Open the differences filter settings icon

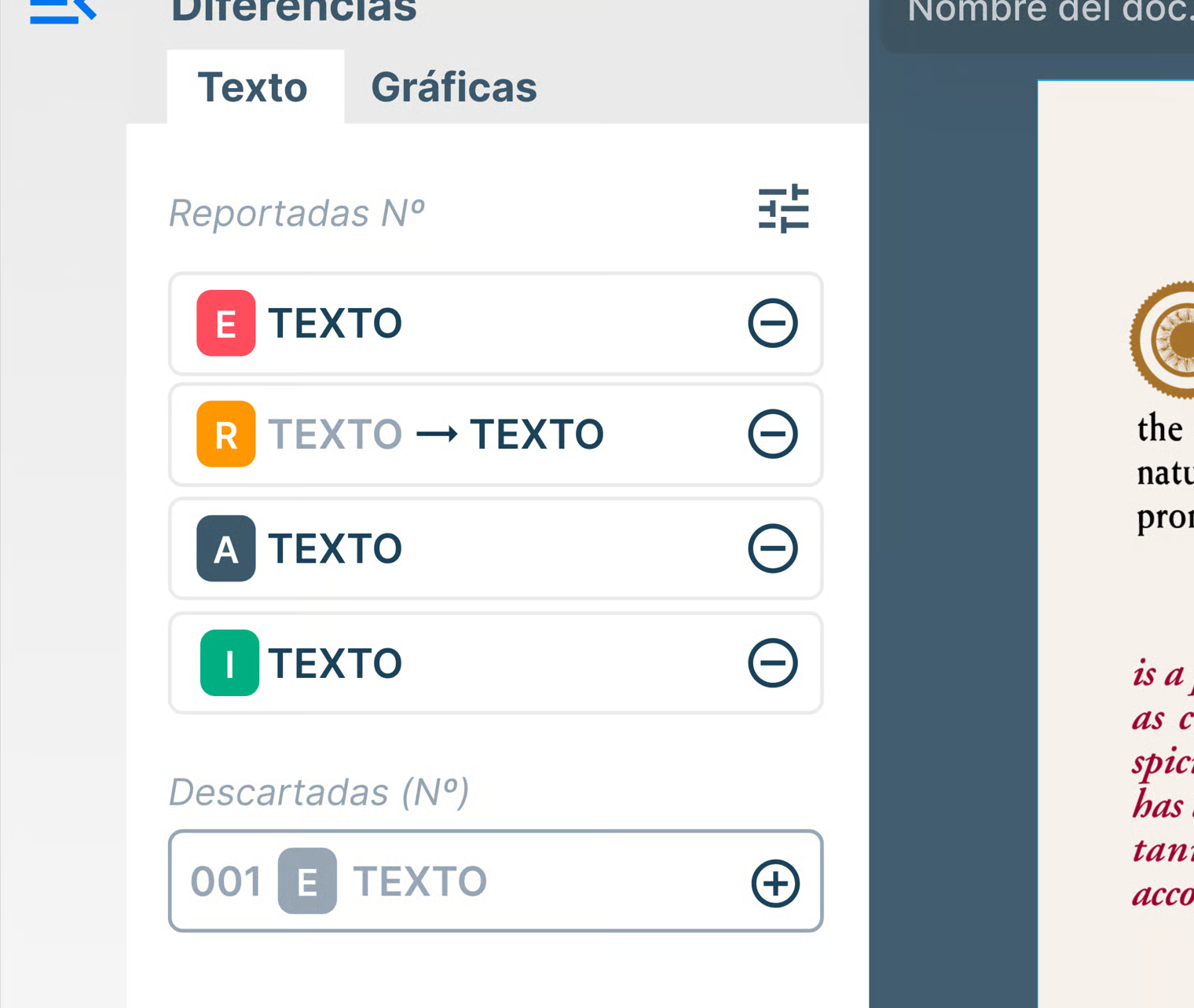(783, 209)
